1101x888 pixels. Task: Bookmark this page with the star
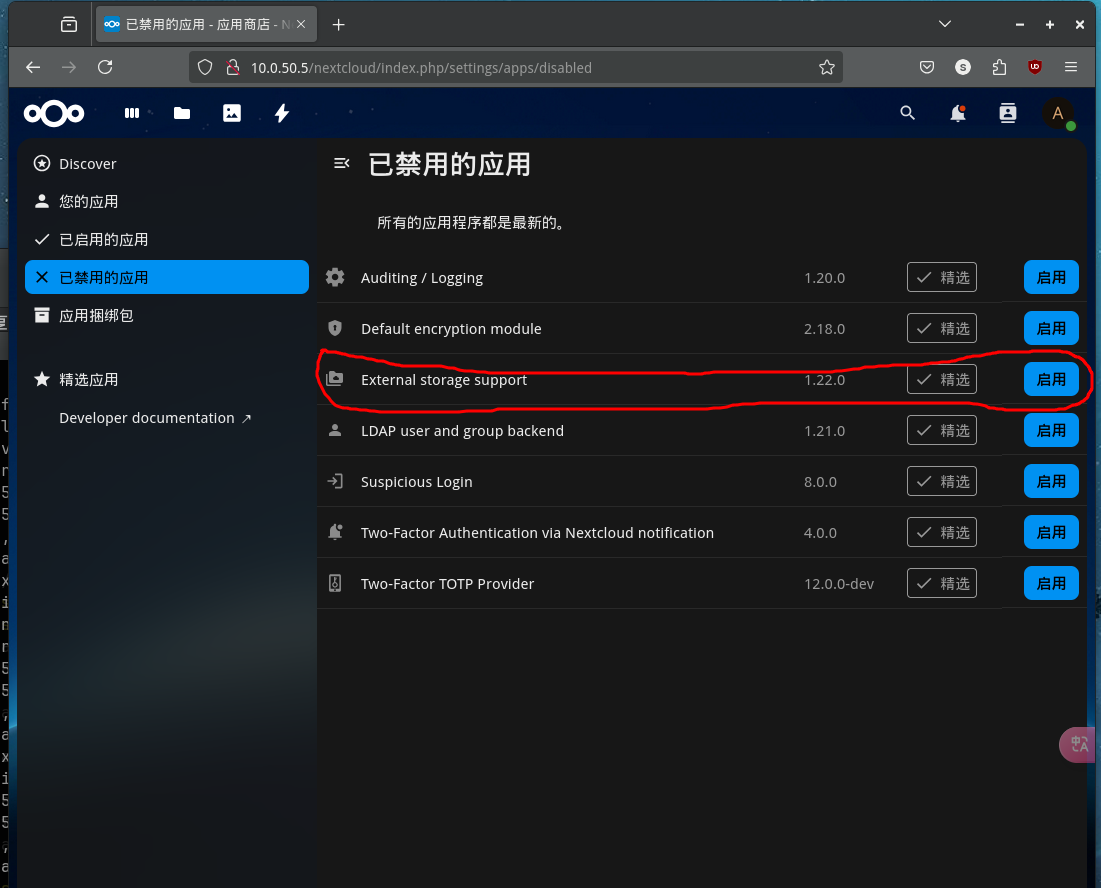[x=826, y=67]
